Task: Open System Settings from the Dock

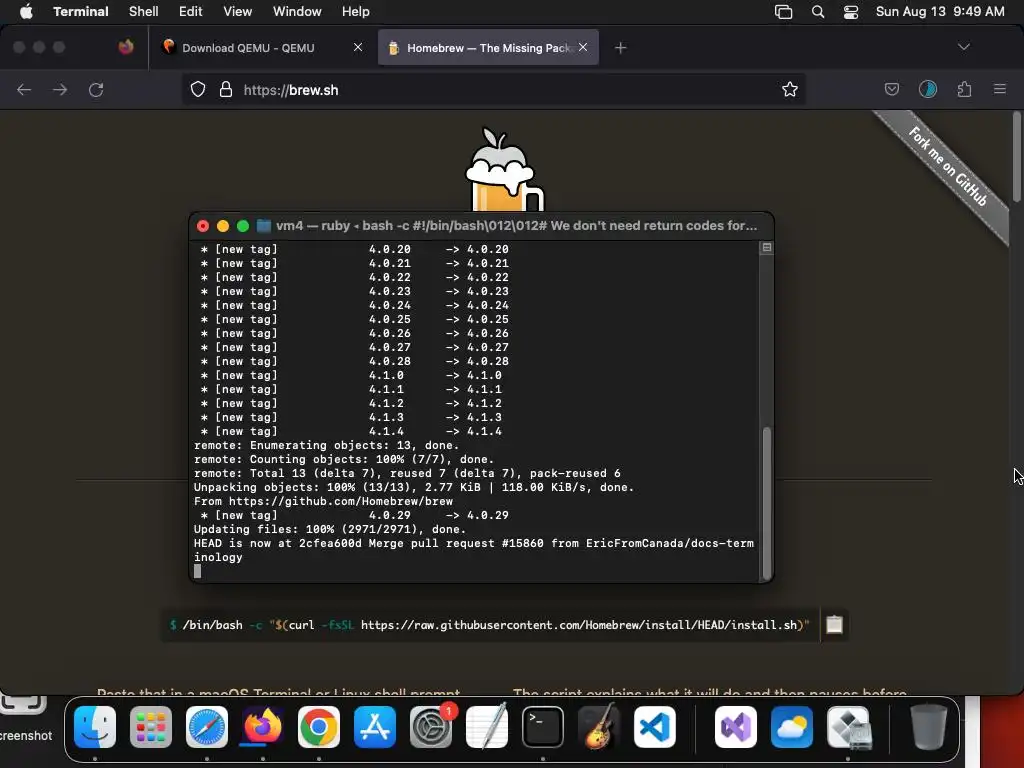Action: coord(431,727)
